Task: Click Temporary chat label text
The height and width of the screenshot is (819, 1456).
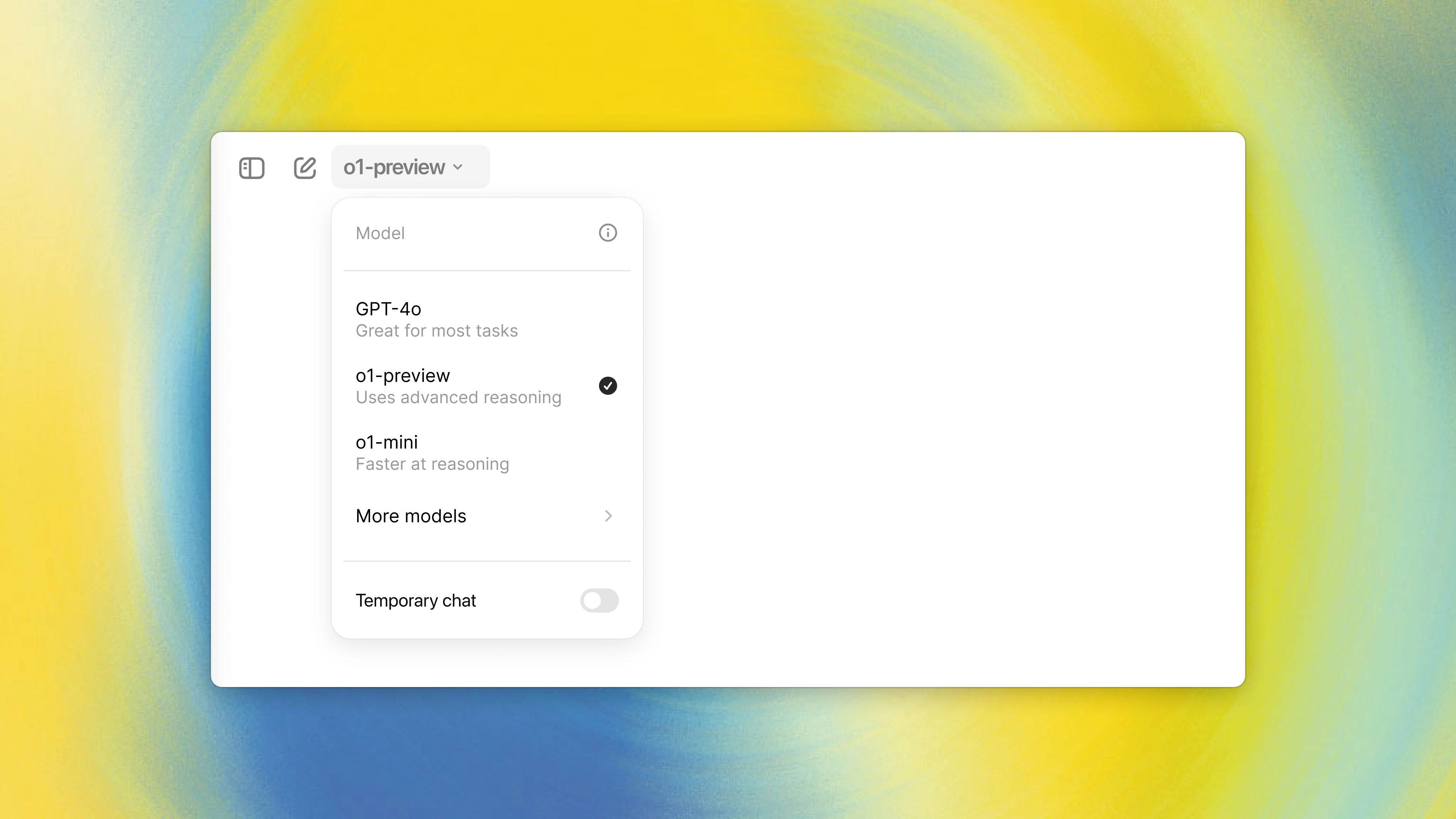Action: [416, 600]
